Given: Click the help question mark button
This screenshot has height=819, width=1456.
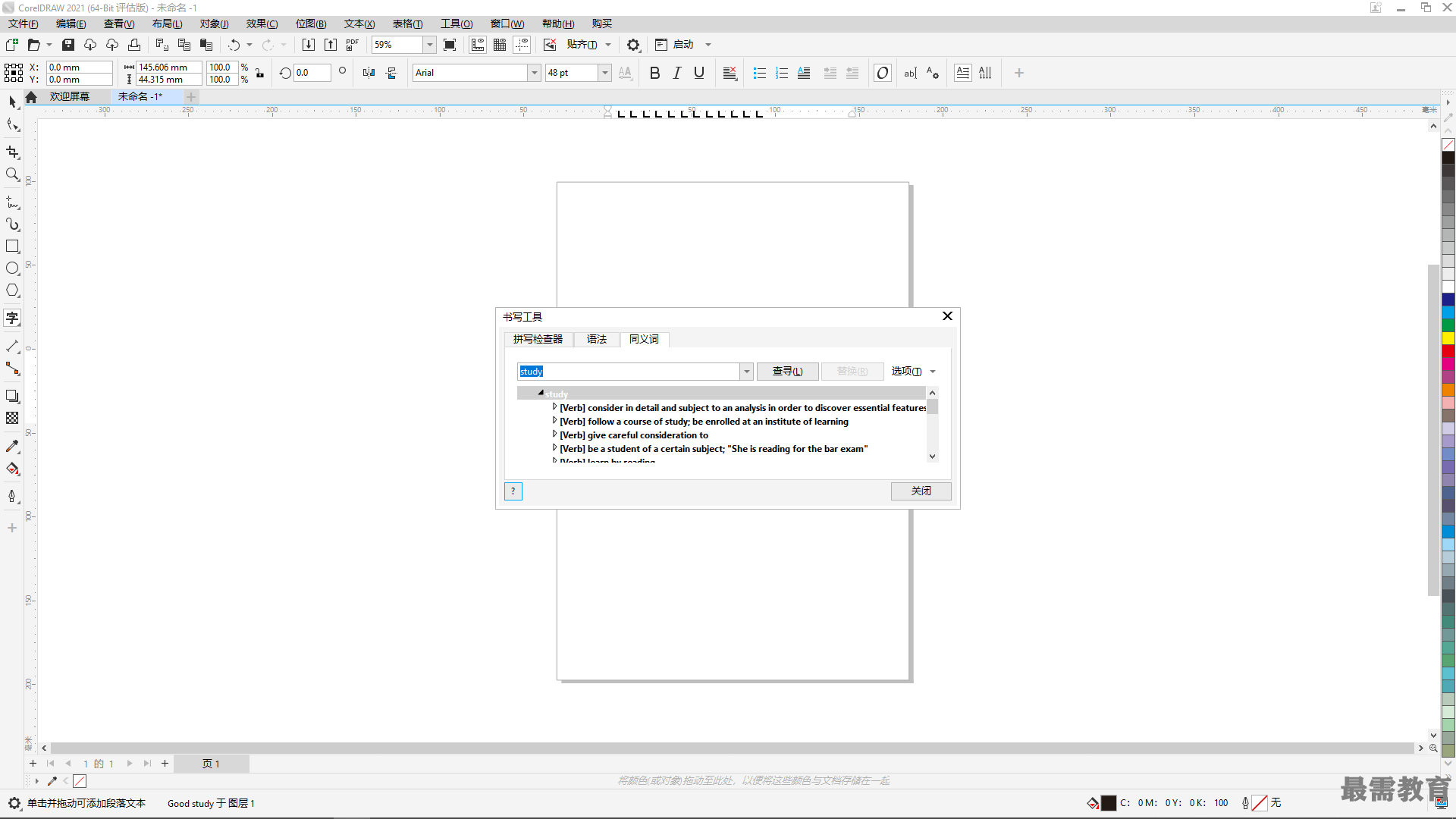Looking at the screenshot, I should [x=513, y=491].
